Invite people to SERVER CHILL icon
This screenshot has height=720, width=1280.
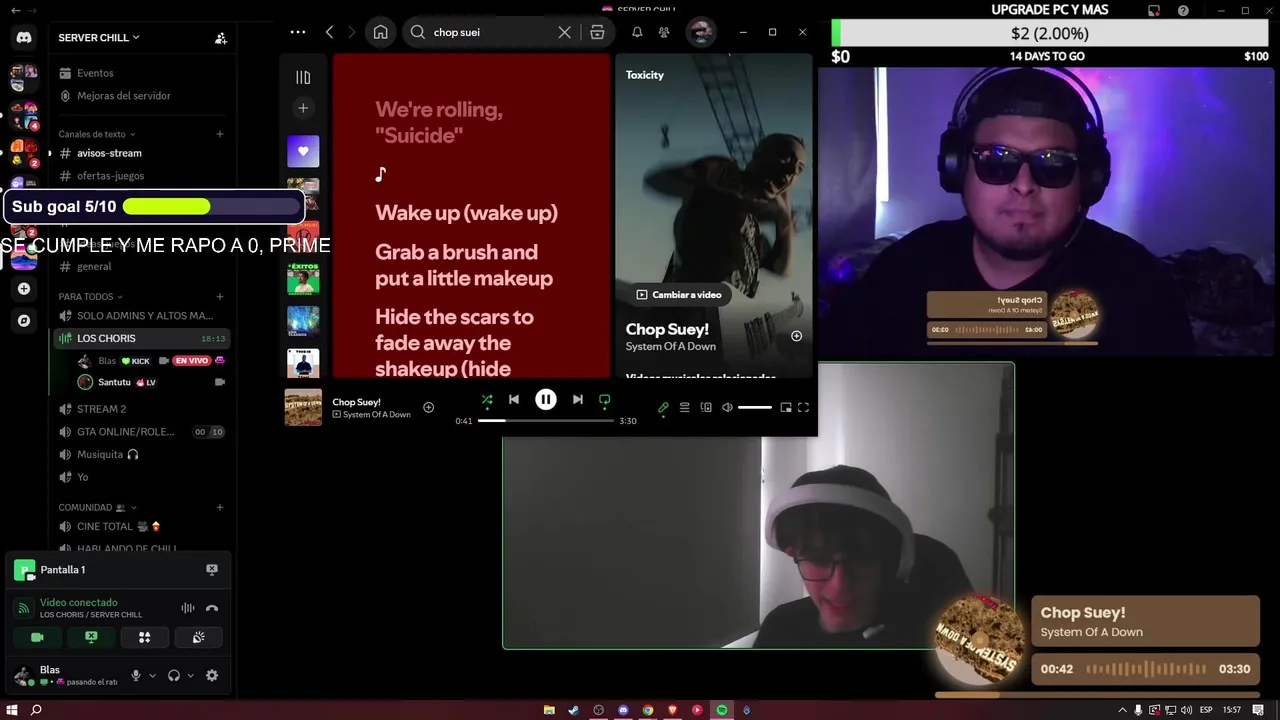pos(221,38)
